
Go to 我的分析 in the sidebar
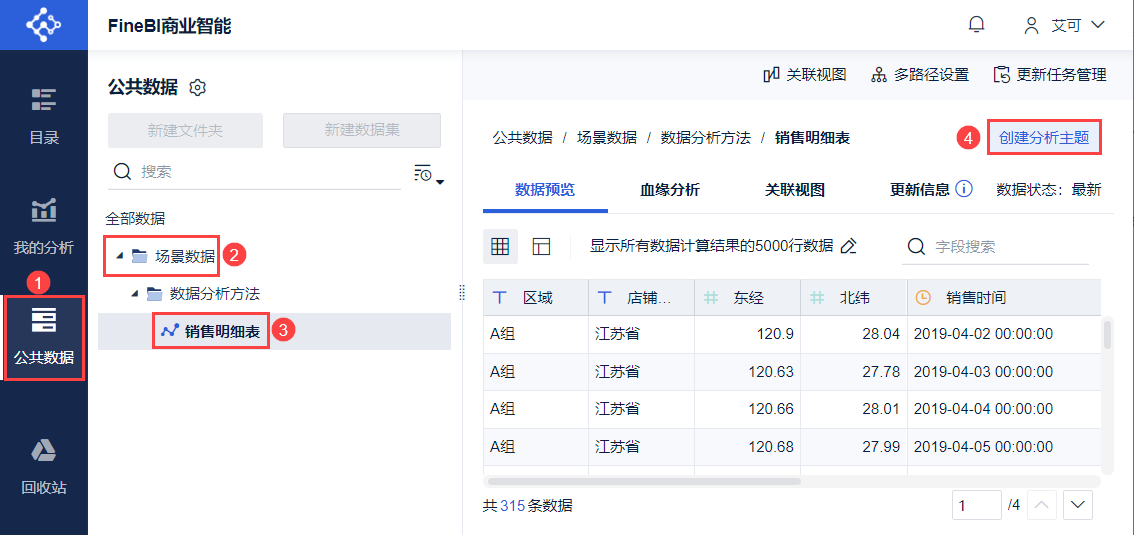[43, 226]
